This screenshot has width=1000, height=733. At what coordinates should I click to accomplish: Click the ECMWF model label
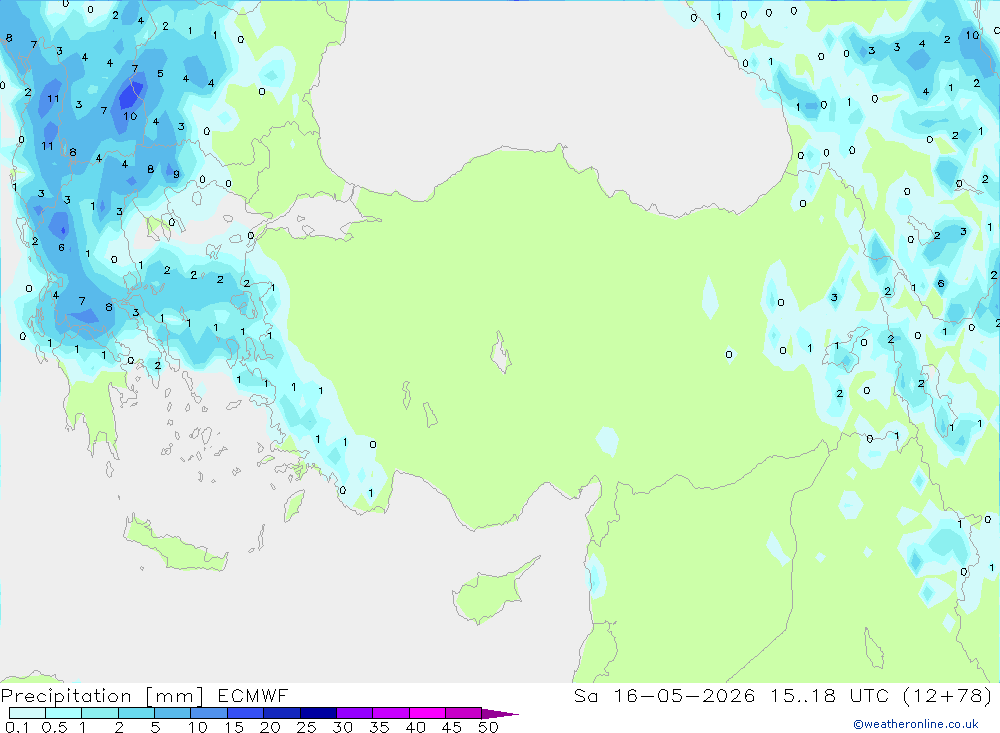click(253, 696)
